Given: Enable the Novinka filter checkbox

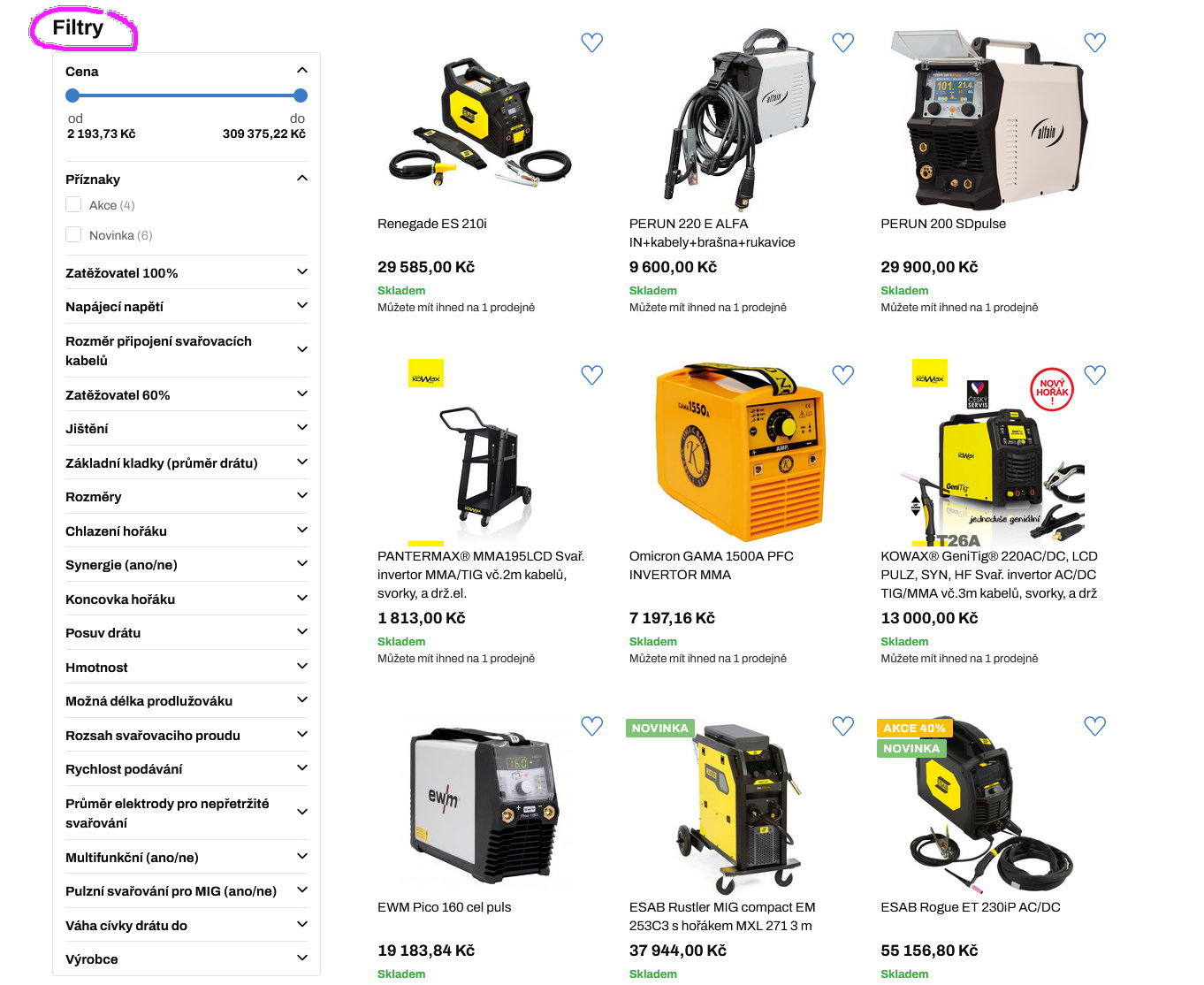Looking at the screenshot, I should [73, 234].
